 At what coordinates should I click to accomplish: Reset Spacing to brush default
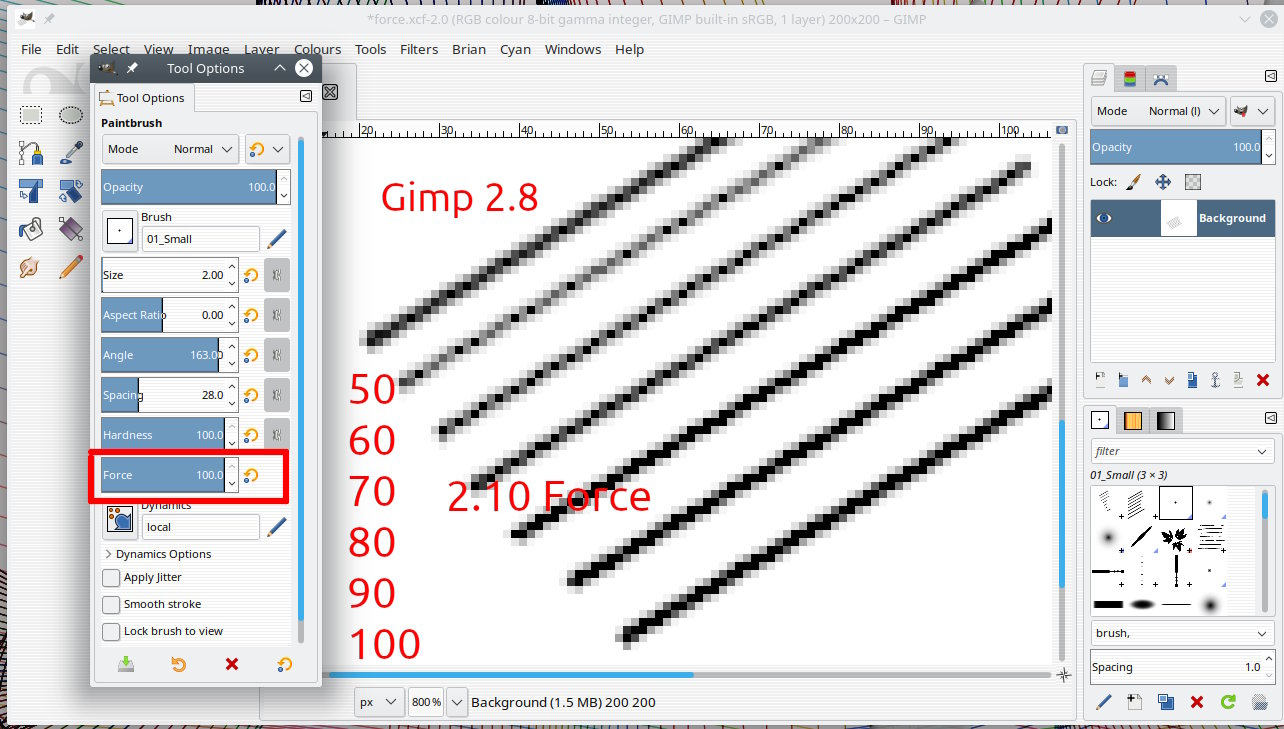(x=252, y=395)
